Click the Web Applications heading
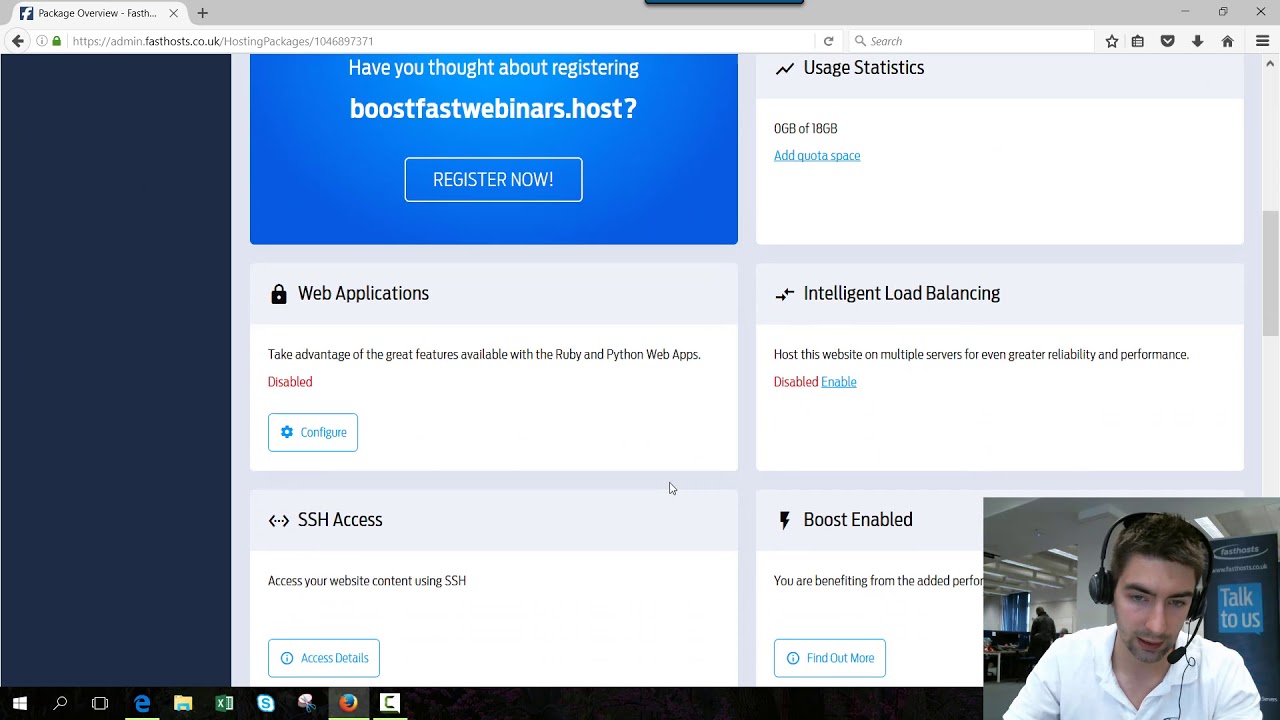 (x=363, y=293)
